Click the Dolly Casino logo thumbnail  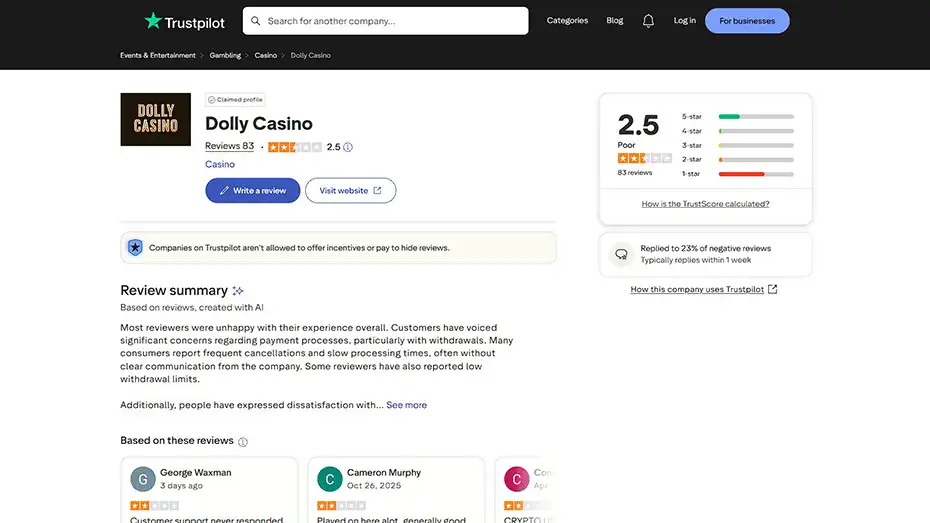(x=155, y=119)
